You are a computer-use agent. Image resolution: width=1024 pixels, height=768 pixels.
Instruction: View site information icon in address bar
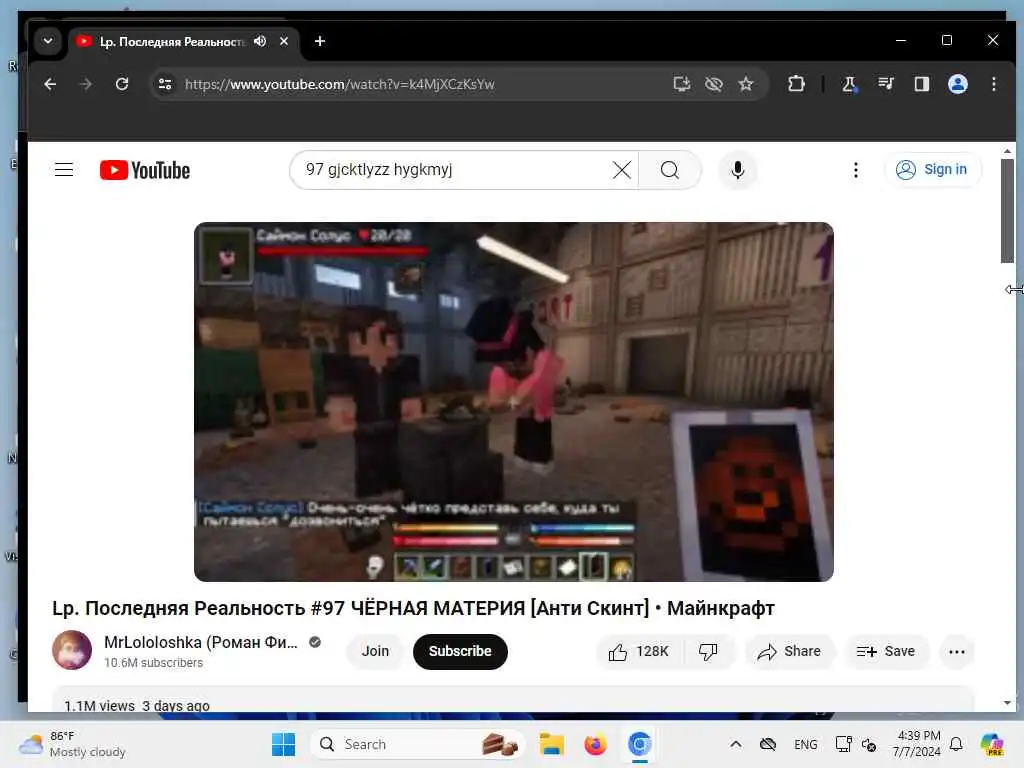point(165,84)
